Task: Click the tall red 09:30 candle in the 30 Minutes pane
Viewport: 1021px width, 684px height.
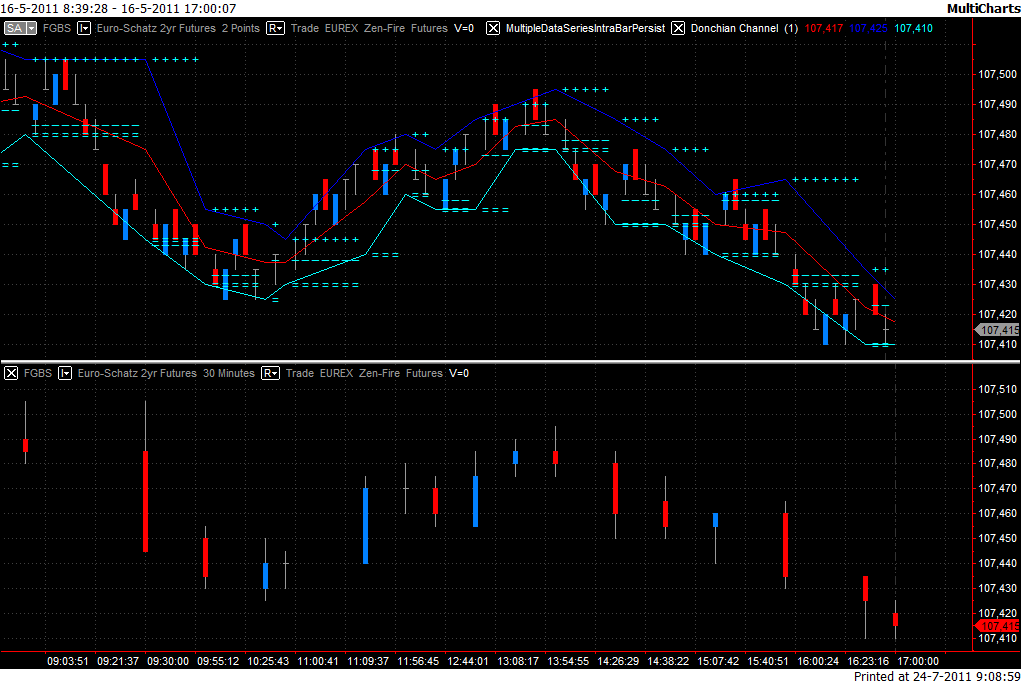Action: pos(145,501)
